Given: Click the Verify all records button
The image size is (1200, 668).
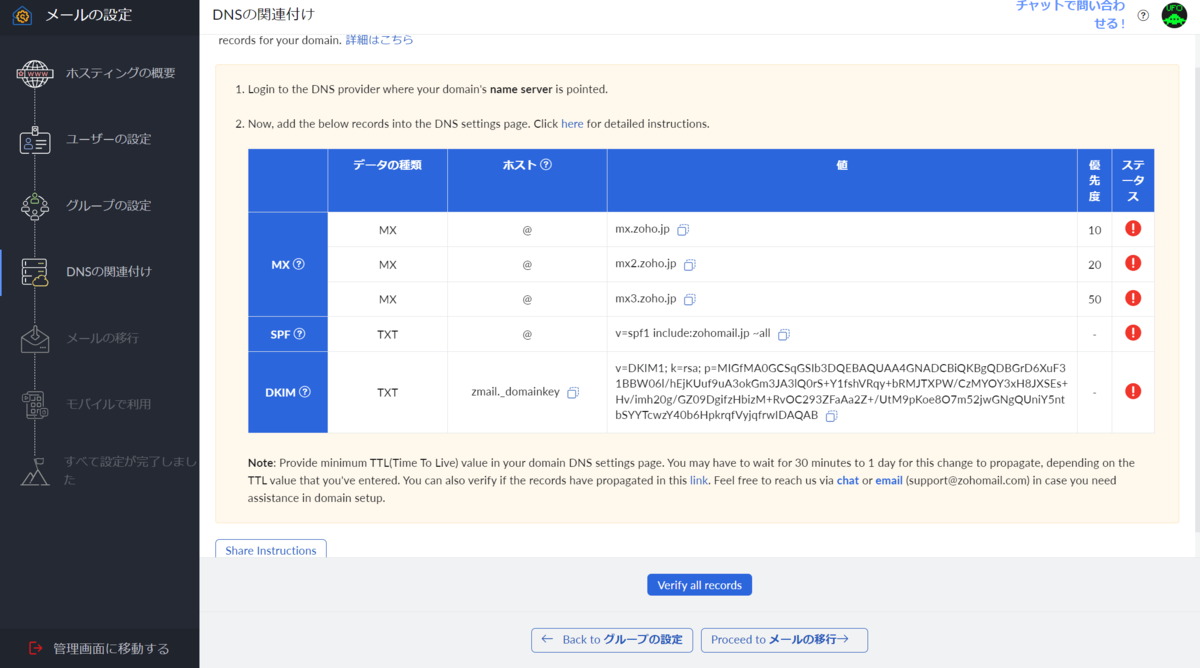Looking at the screenshot, I should click(699, 585).
